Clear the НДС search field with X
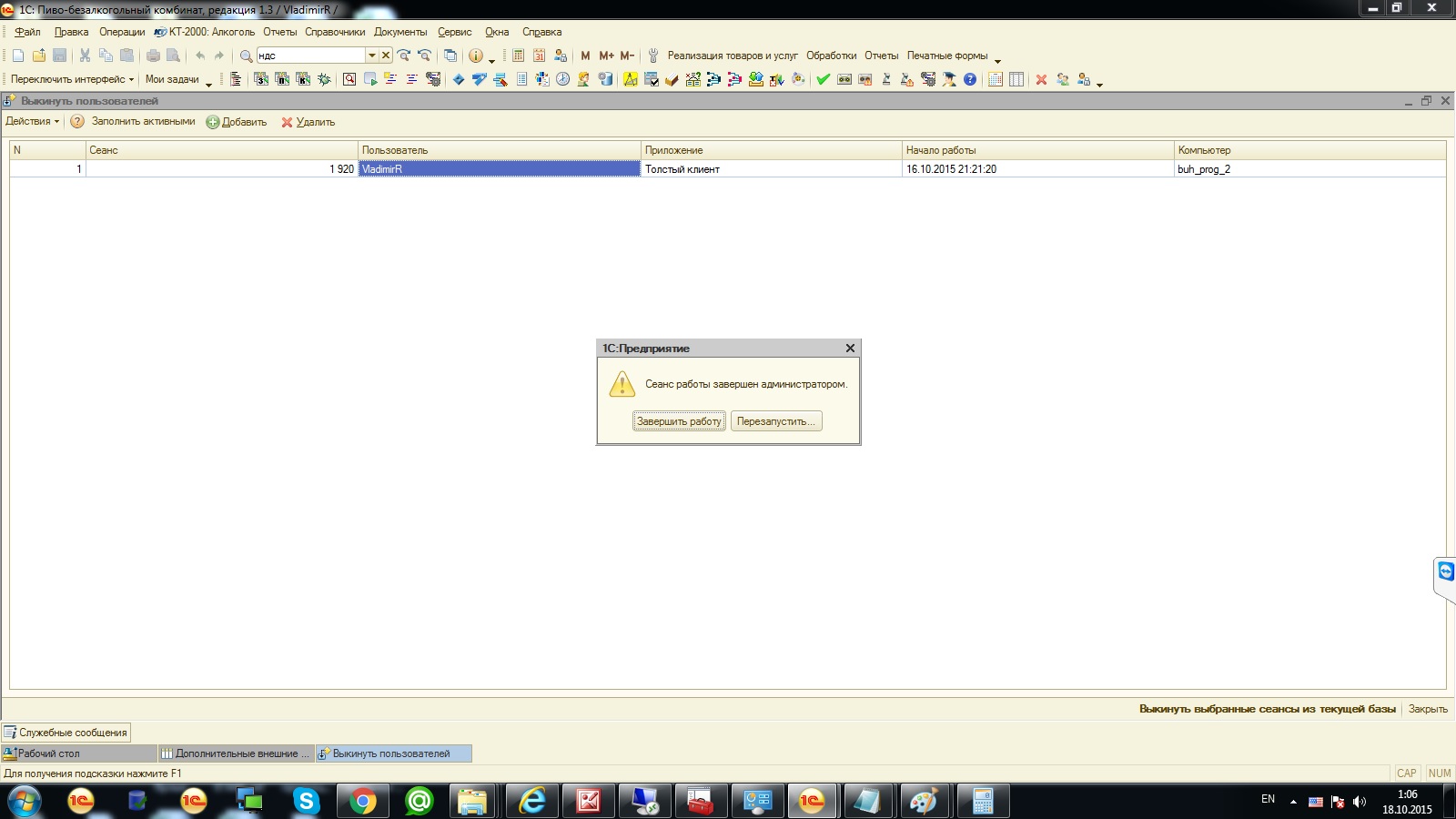Screen dimensions: 1456x819 tap(386, 56)
